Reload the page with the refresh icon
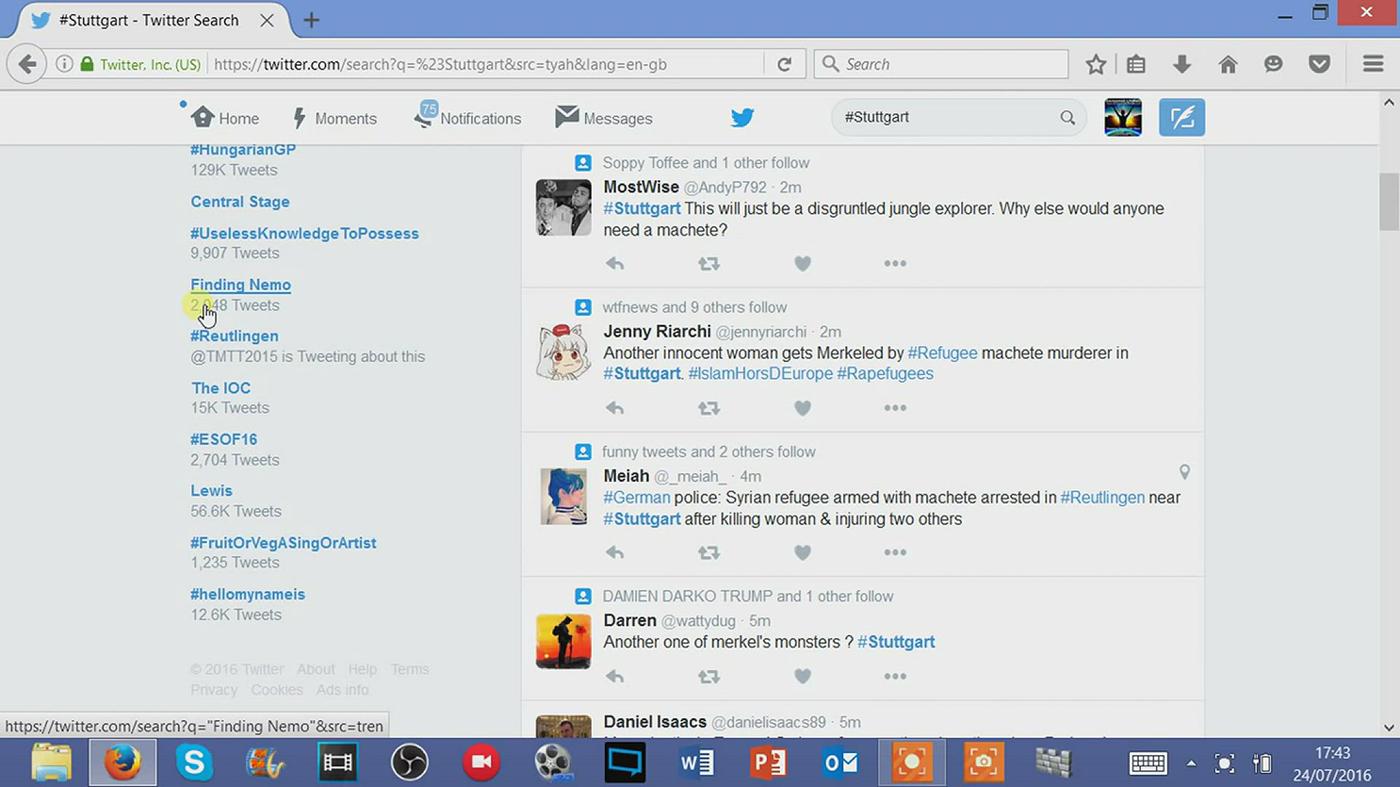 pyautogui.click(x=785, y=65)
